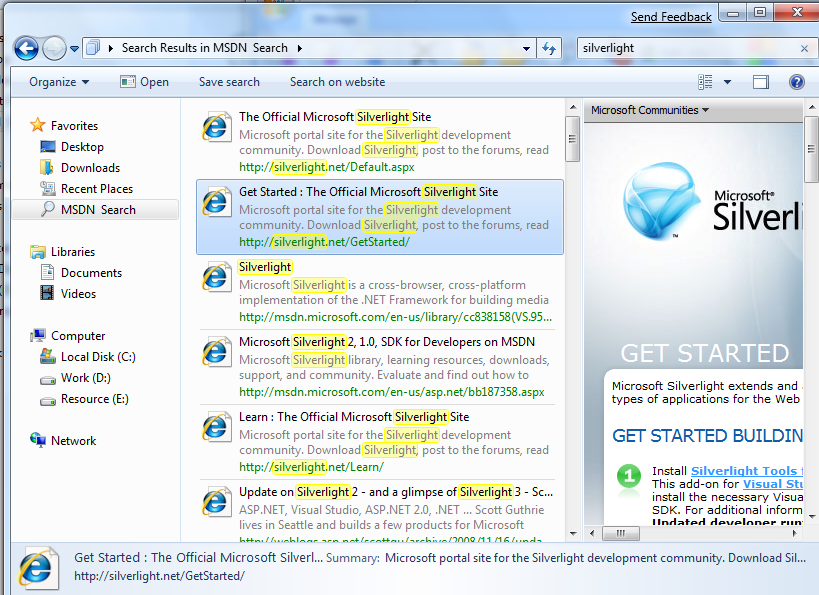Clear the search box with X

804,49
